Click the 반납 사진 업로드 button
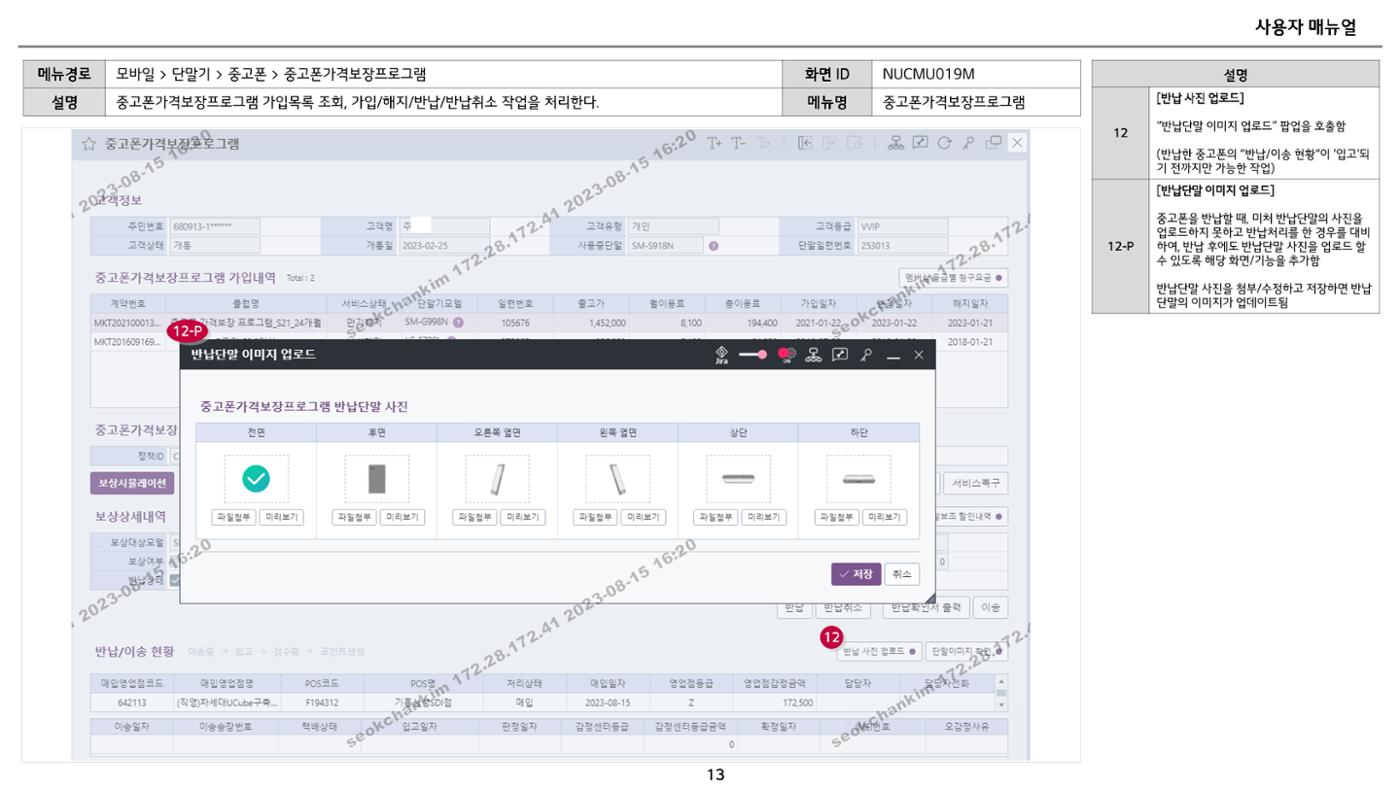The width and height of the screenshot is (1400, 788). pyautogui.click(x=879, y=652)
